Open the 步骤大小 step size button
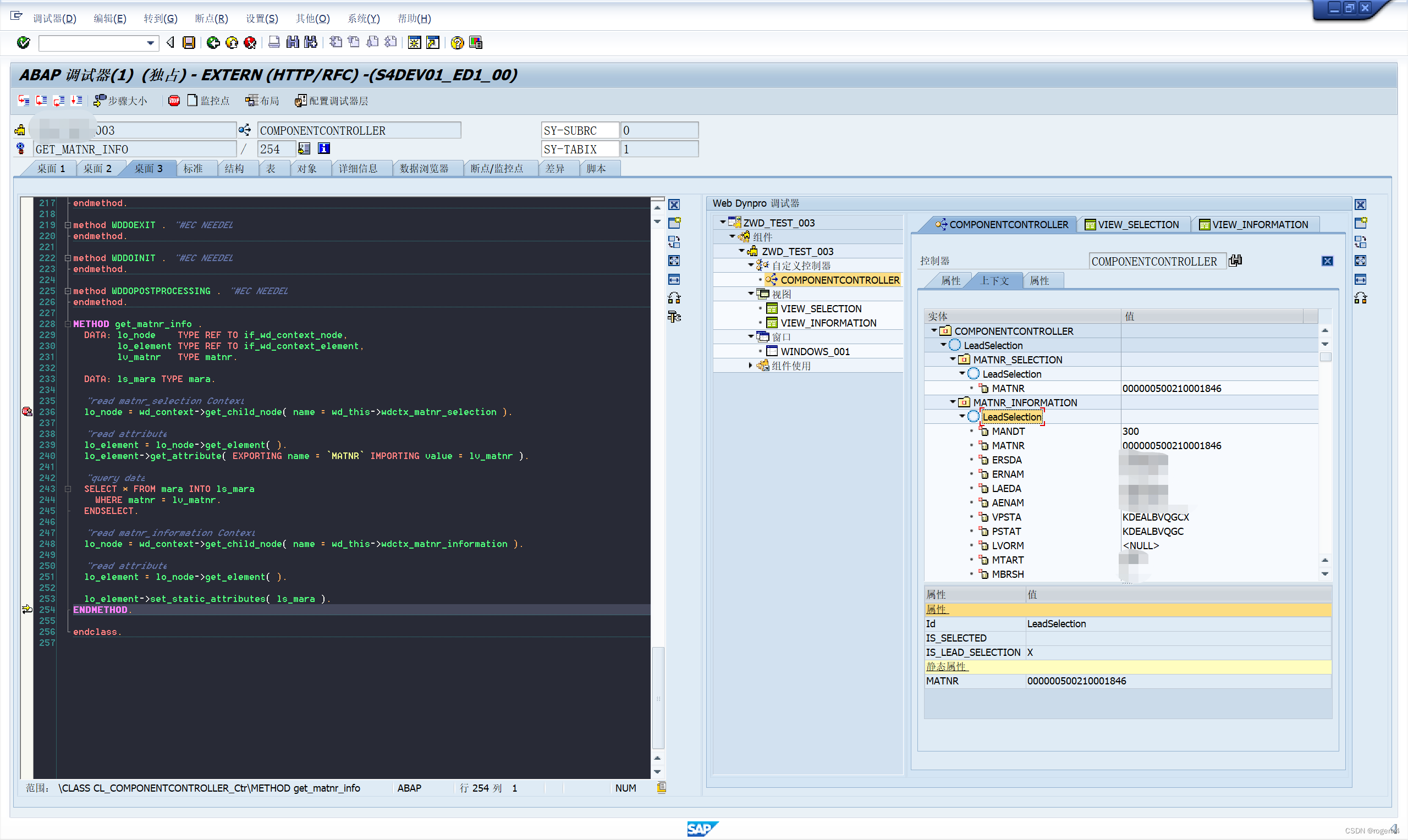Screen dimensions: 1408x840 click(x=120, y=101)
